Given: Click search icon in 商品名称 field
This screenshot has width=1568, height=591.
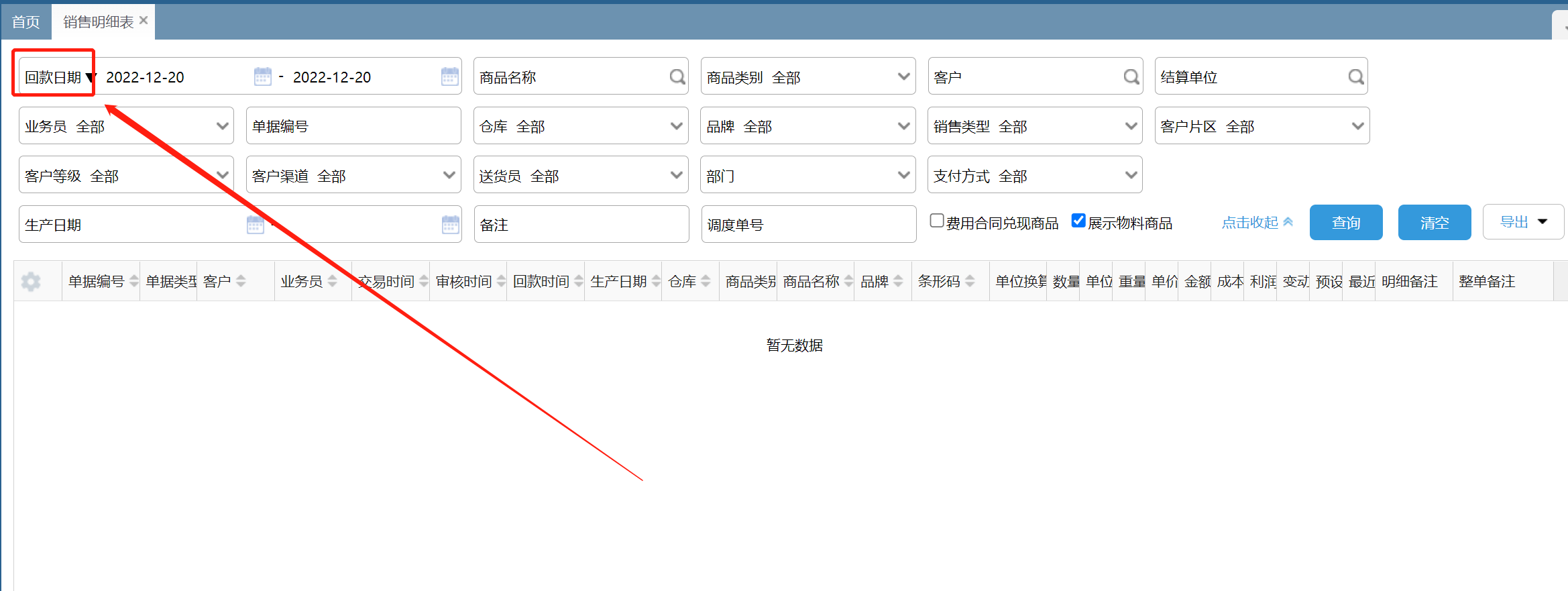Looking at the screenshot, I should (677, 76).
